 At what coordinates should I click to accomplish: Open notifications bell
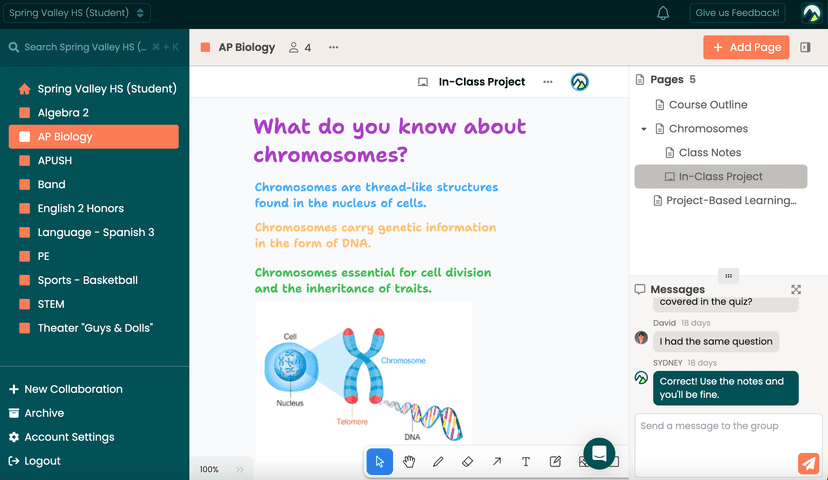(663, 14)
